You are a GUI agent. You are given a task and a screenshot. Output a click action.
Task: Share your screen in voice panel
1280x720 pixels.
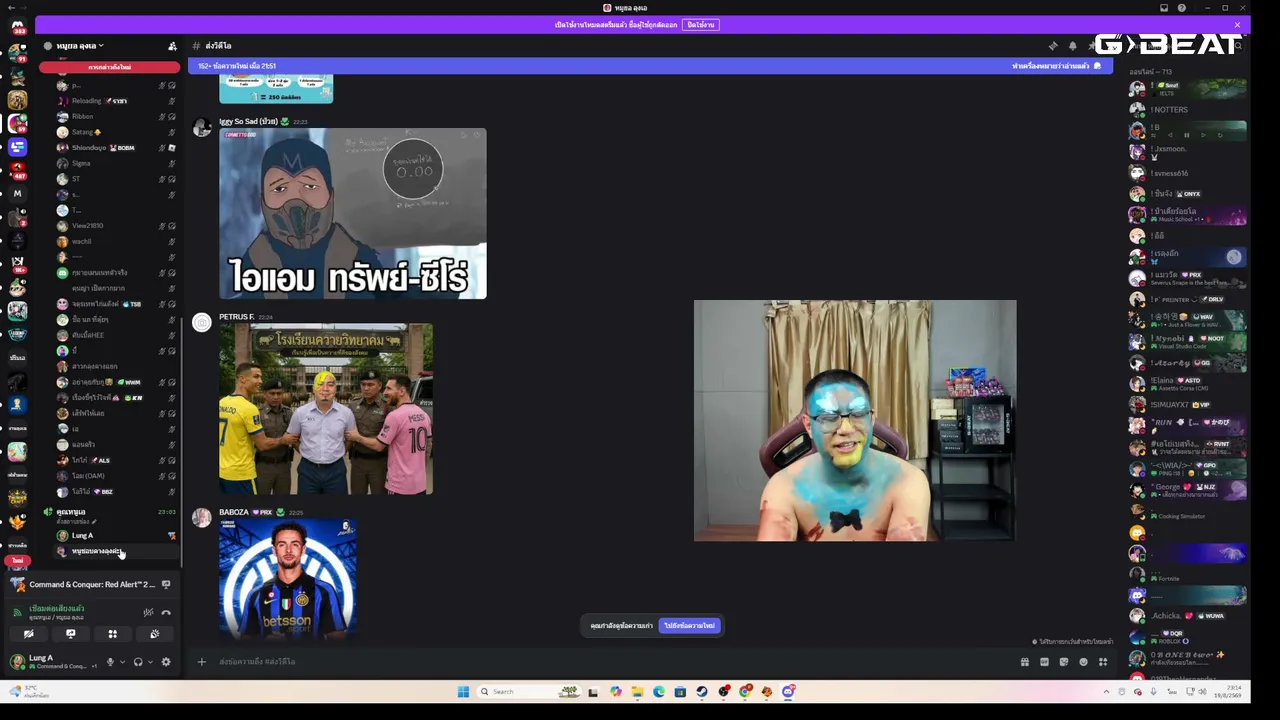[x=70, y=634]
